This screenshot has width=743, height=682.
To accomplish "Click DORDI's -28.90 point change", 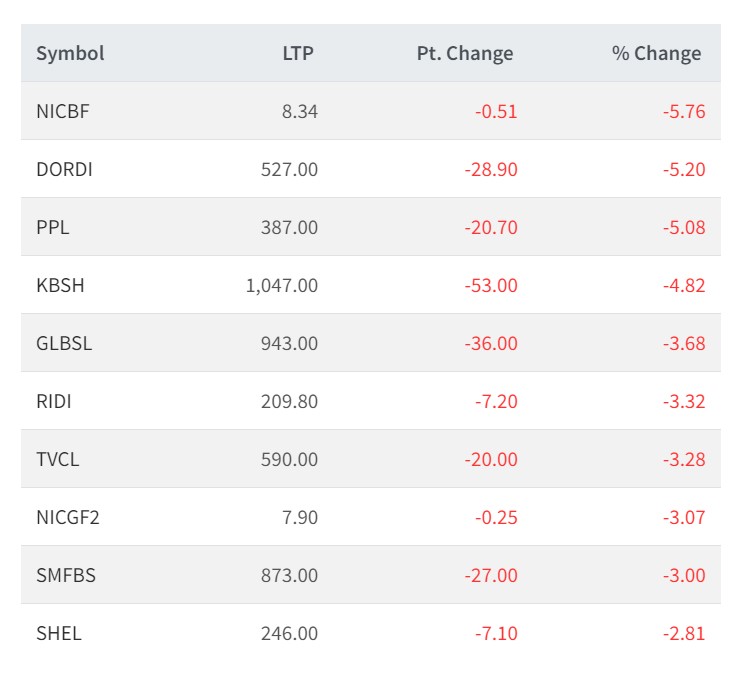I will [491, 170].
